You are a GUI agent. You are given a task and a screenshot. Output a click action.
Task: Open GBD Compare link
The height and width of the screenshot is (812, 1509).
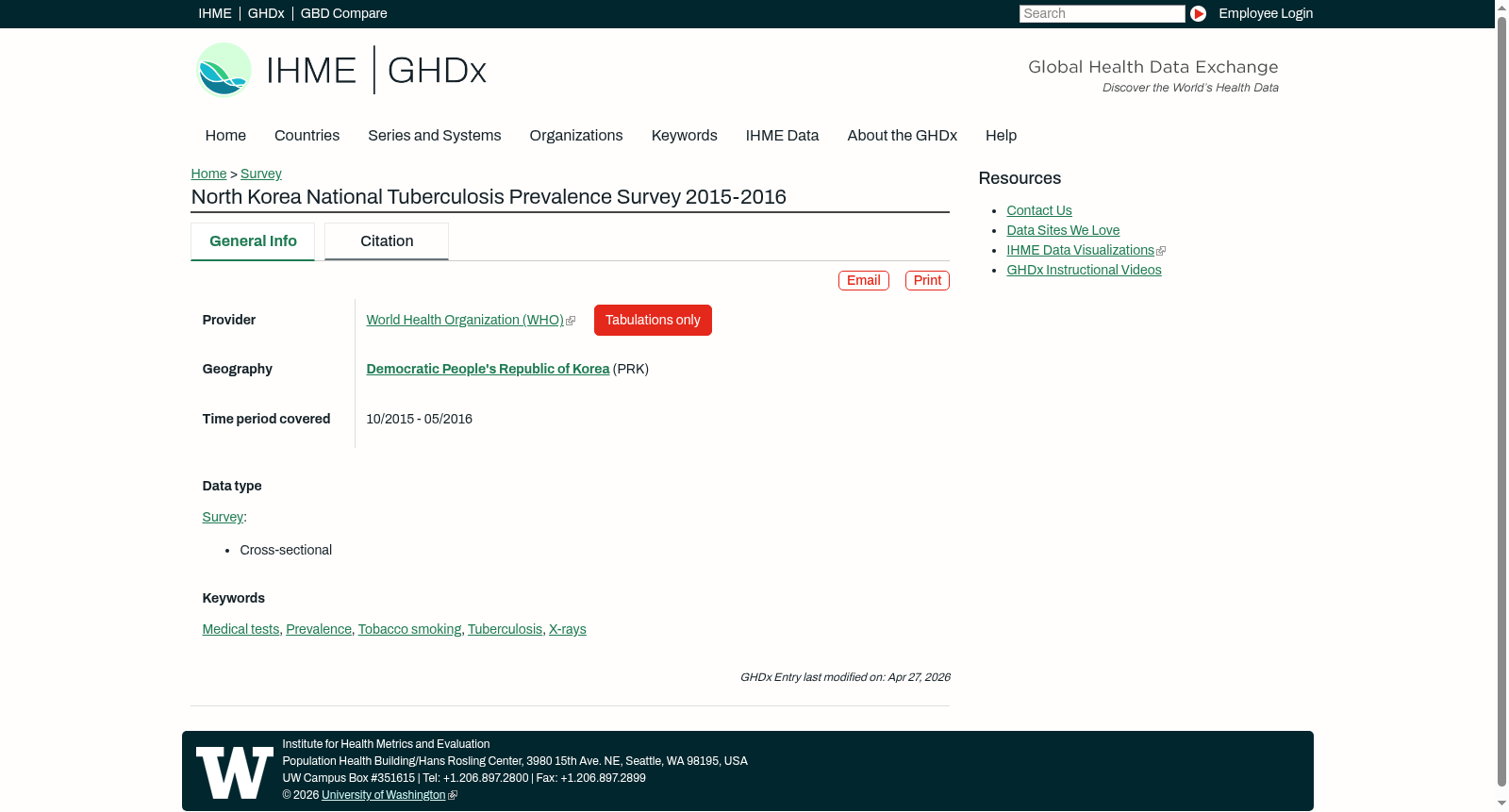pyautogui.click(x=344, y=13)
